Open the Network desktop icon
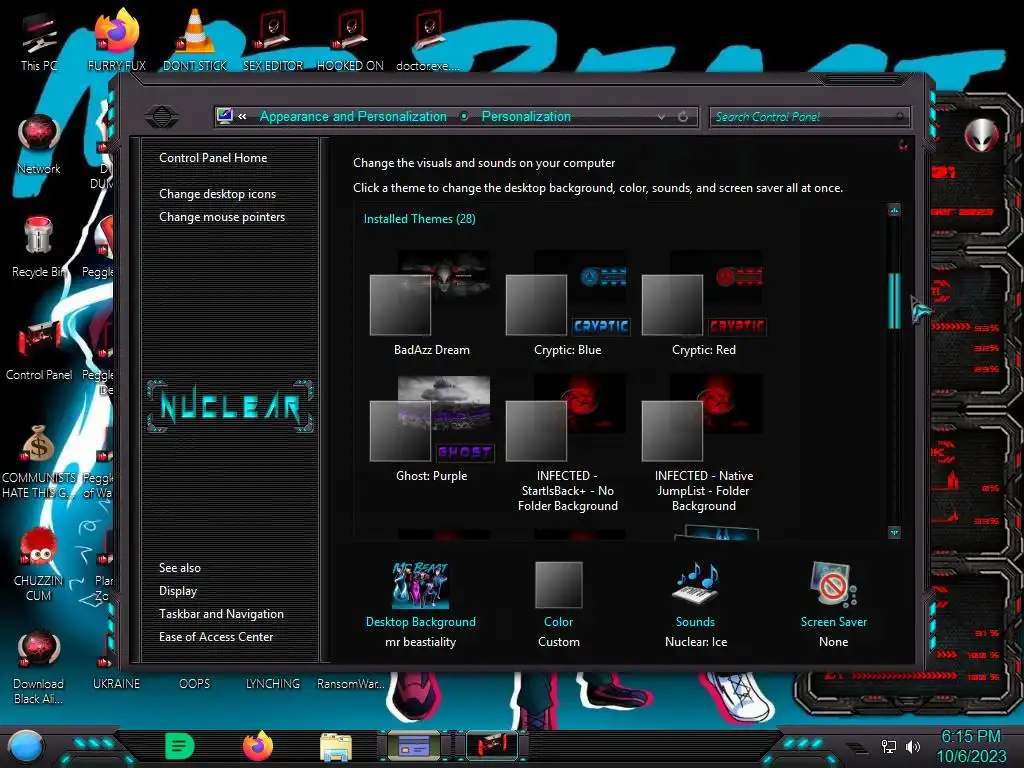 tap(39, 144)
